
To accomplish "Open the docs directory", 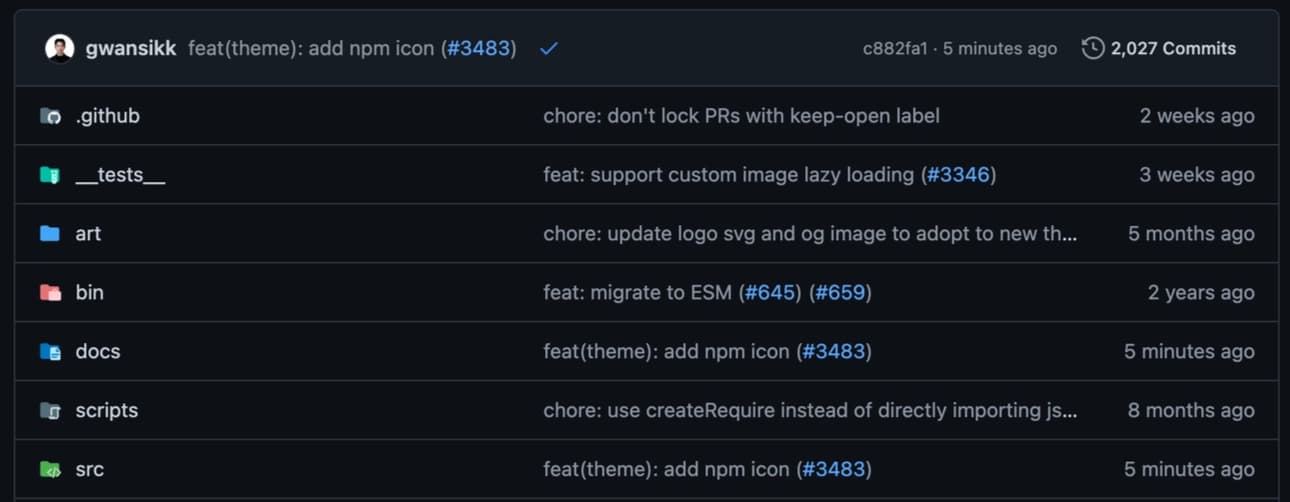I will pyautogui.click(x=98, y=352).
